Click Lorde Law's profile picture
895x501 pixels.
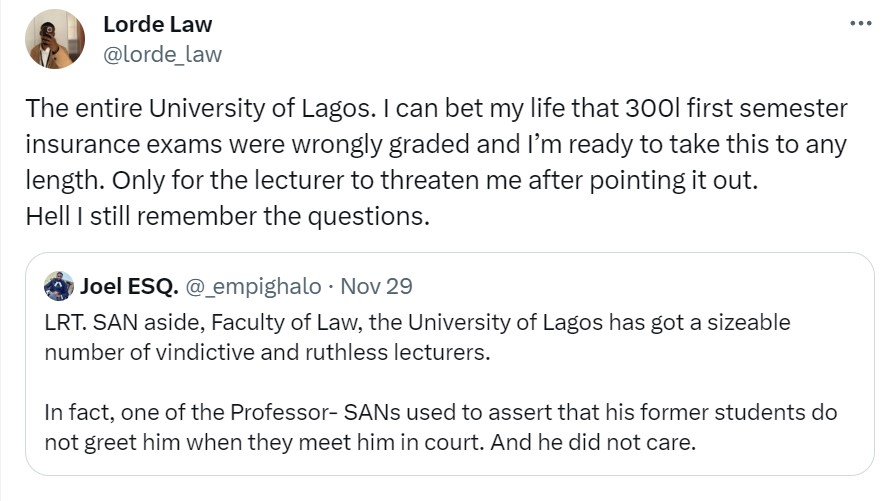tap(56, 39)
